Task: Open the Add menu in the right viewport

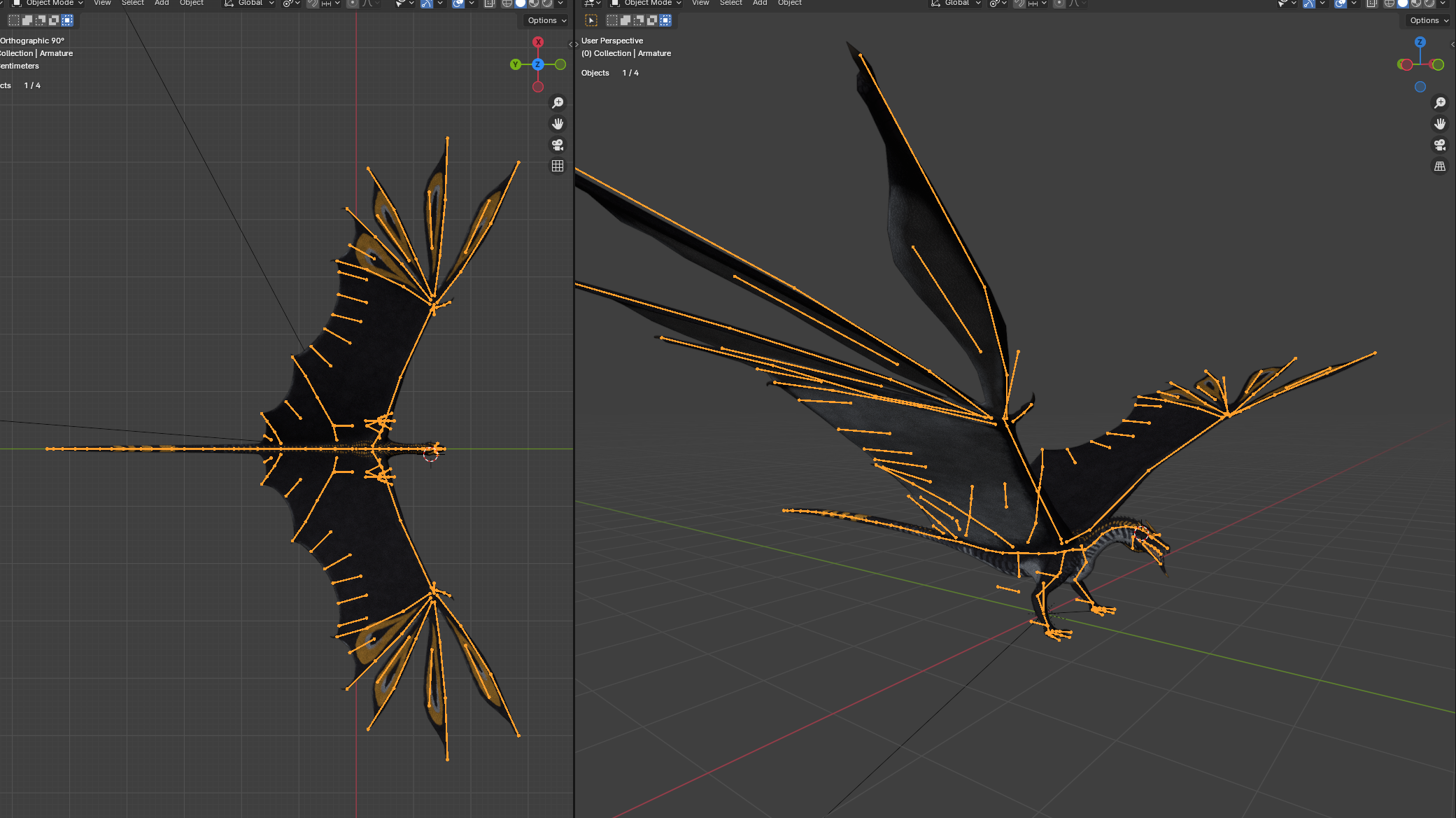Action: (760, 3)
